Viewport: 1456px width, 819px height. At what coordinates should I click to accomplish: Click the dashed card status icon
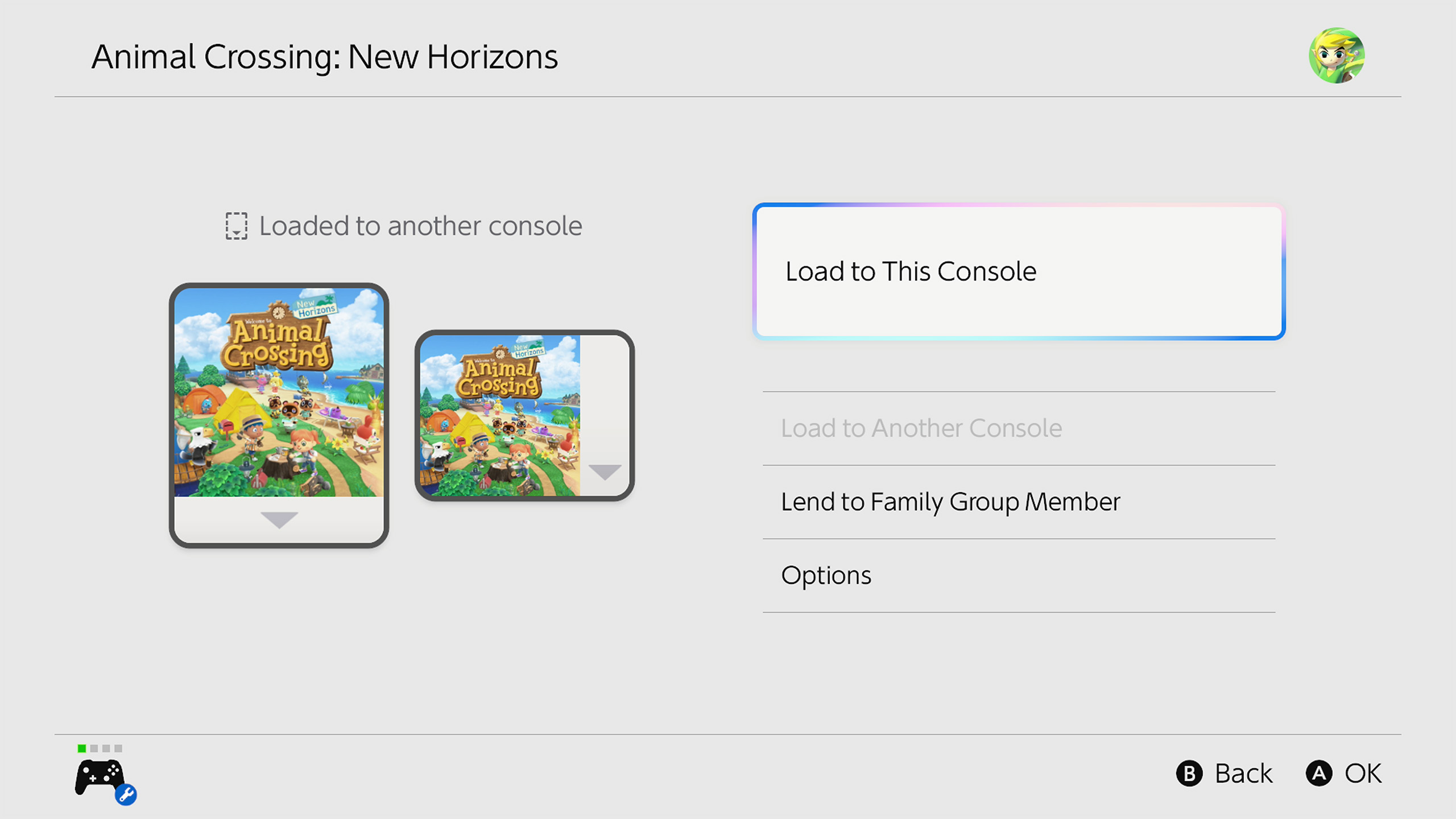point(236,226)
